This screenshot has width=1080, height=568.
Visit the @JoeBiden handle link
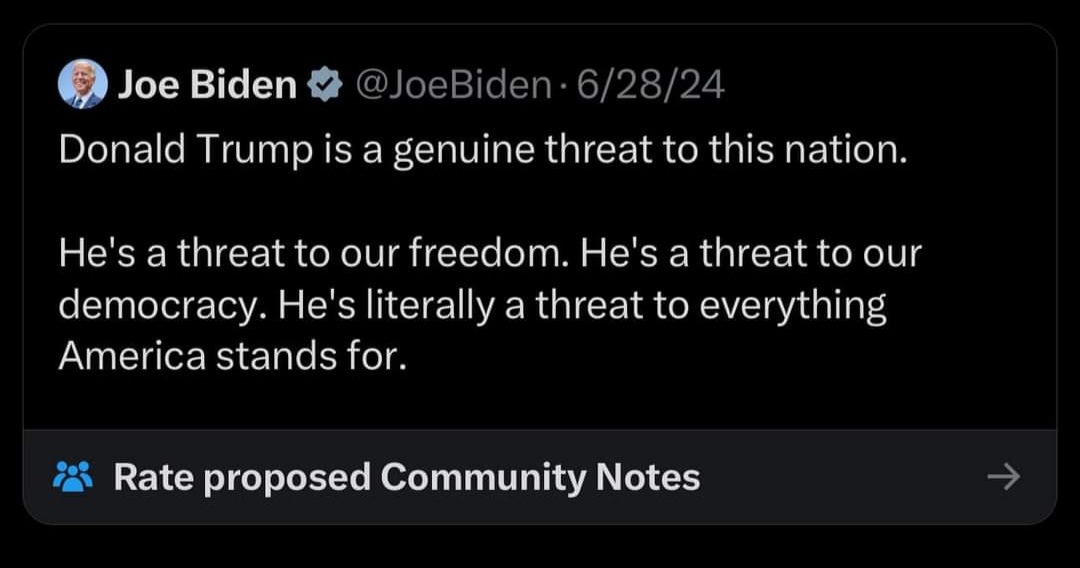point(449,87)
